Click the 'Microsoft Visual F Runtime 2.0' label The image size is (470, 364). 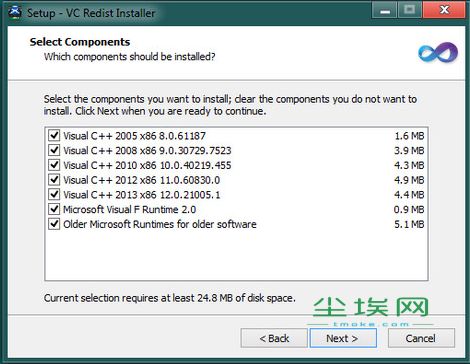(x=129, y=209)
